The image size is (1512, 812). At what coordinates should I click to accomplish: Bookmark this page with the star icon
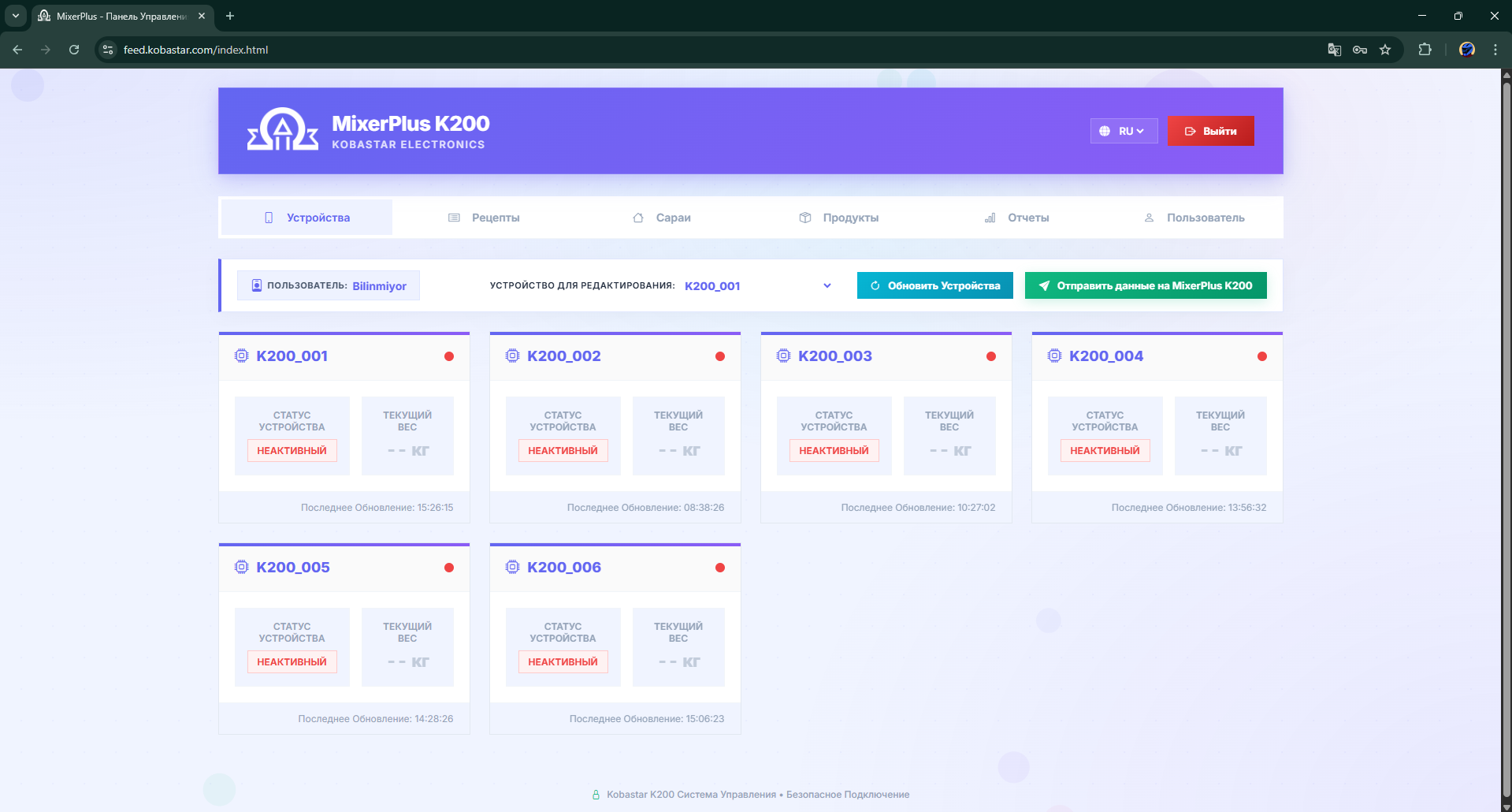(1385, 50)
